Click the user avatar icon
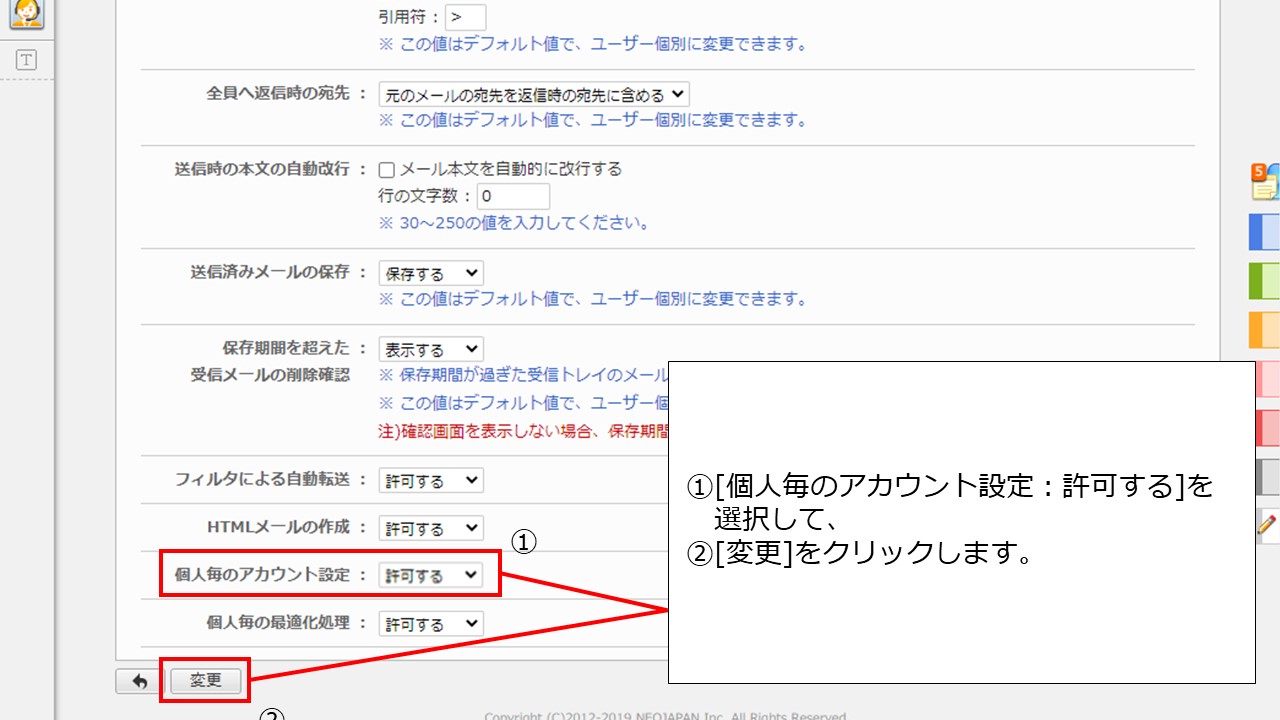 (26, 14)
